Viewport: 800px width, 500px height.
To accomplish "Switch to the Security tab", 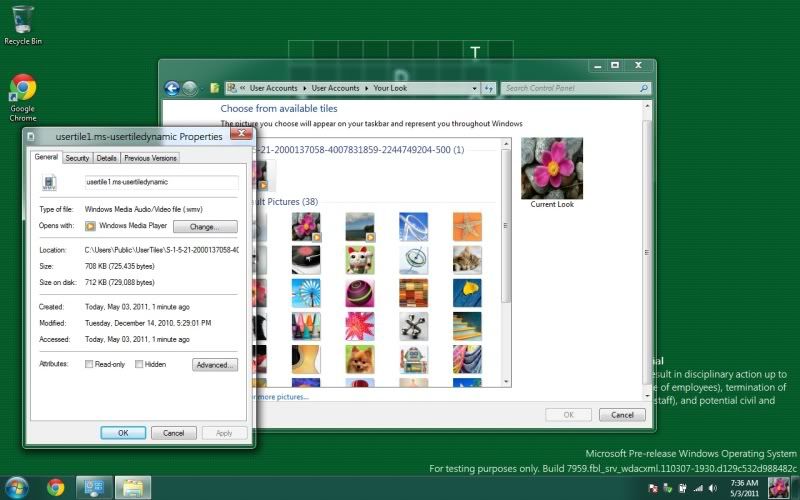I will (x=77, y=158).
